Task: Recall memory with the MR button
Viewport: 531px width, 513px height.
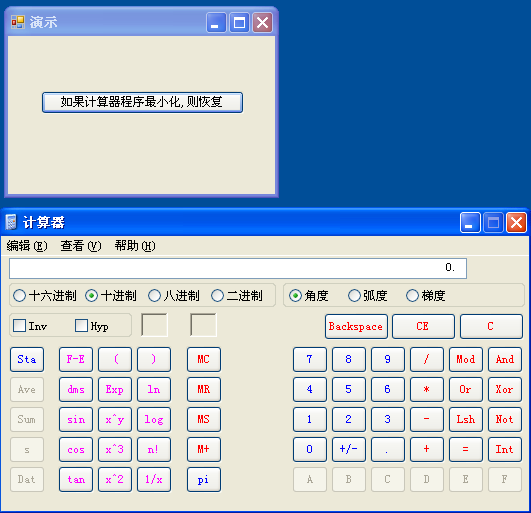Action: click(x=204, y=389)
